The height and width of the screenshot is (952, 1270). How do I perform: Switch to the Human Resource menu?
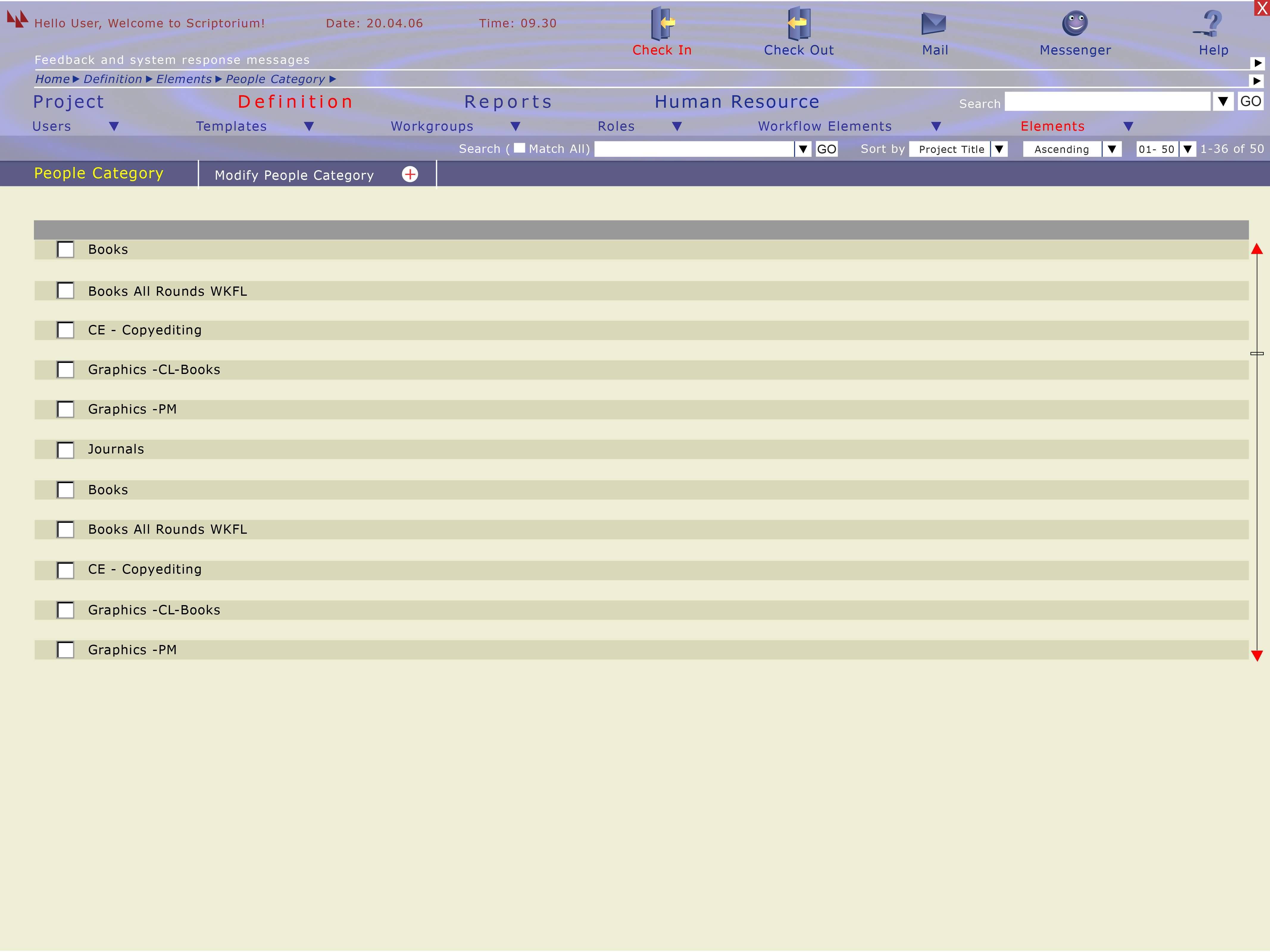coord(737,102)
